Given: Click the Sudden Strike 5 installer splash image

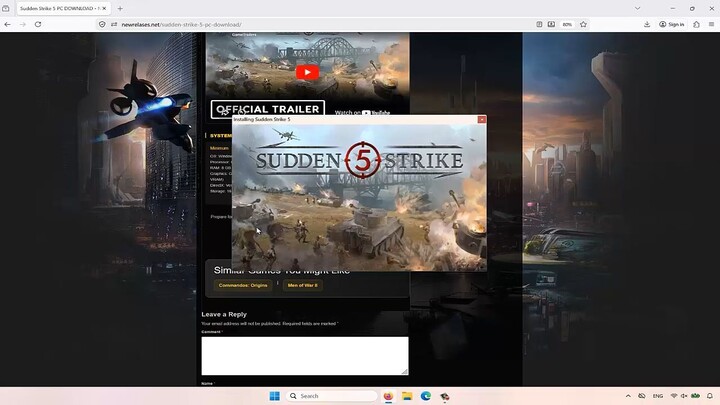Looking at the screenshot, I should click(359, 197).
